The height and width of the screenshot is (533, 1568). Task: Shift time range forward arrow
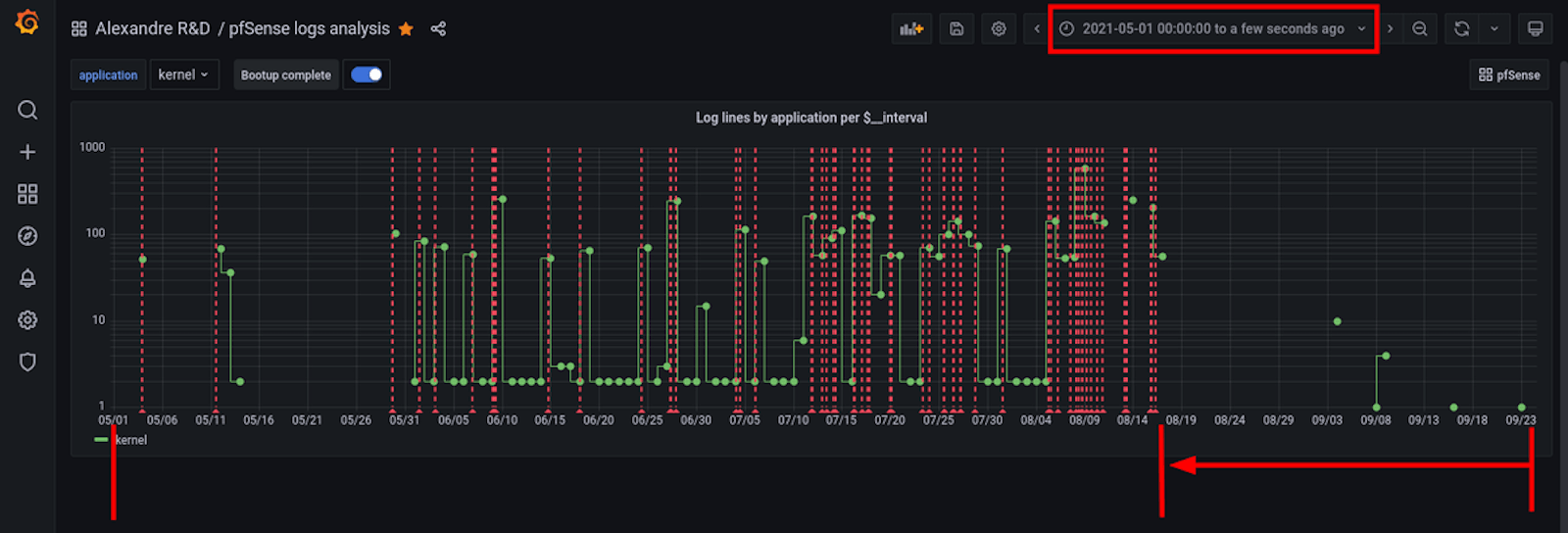pyautogui.click(x=1390, y=29)
